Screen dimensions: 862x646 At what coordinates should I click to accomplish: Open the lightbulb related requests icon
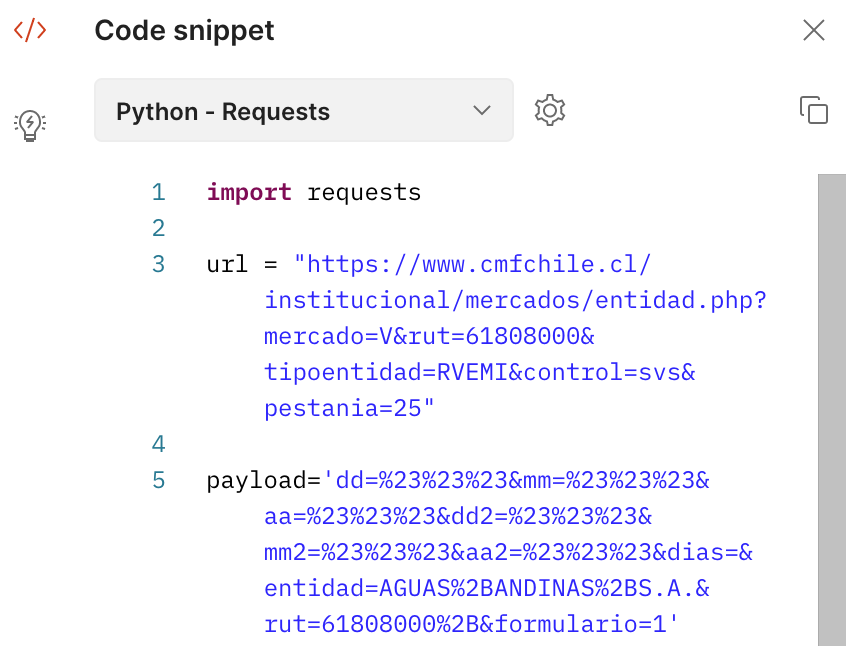coord(30,125)
